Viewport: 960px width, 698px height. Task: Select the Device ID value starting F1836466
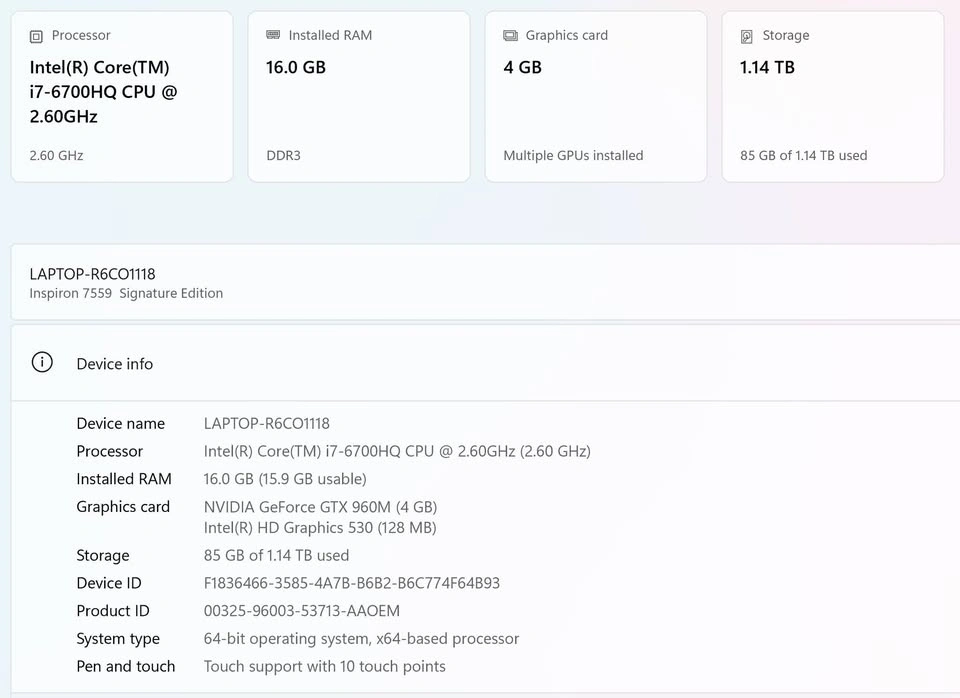tap(351, 584)
